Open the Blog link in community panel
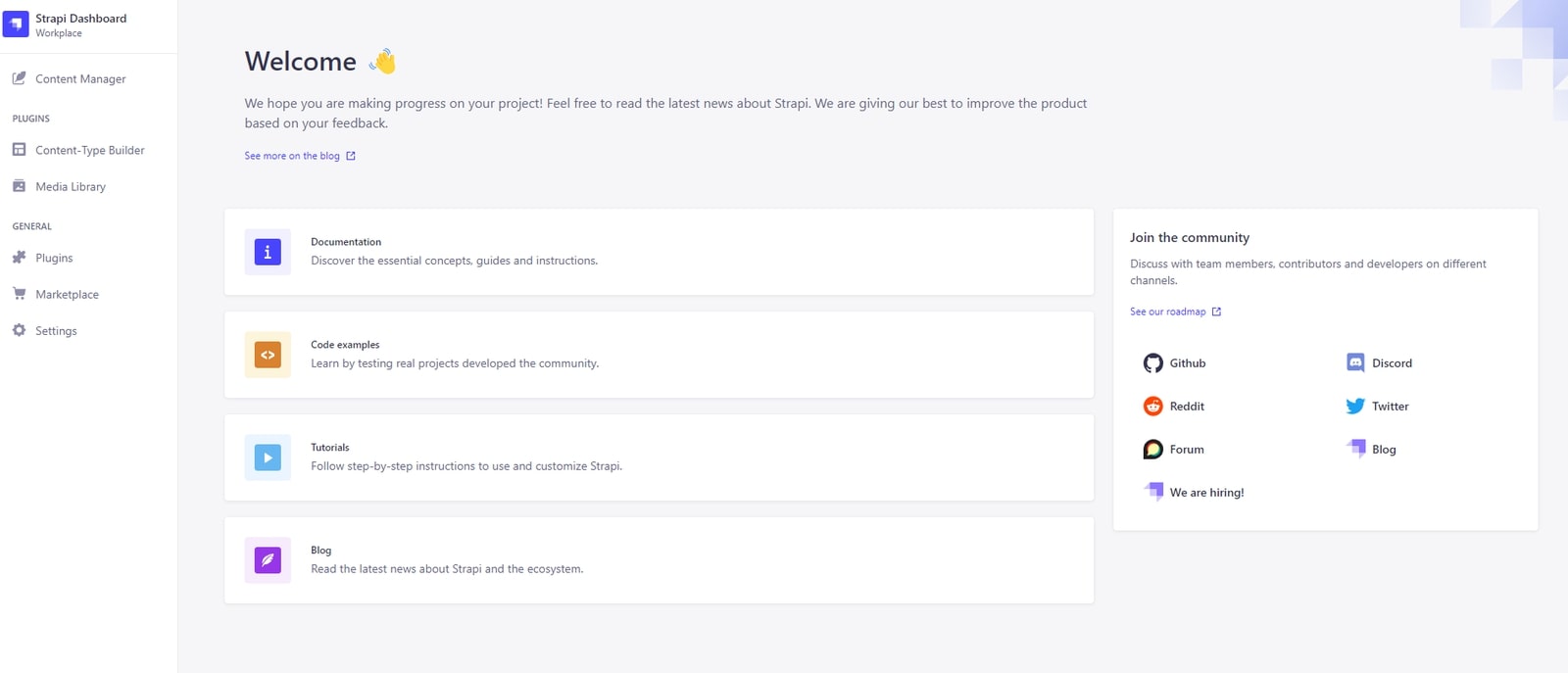 click(x=1383, y=450)
